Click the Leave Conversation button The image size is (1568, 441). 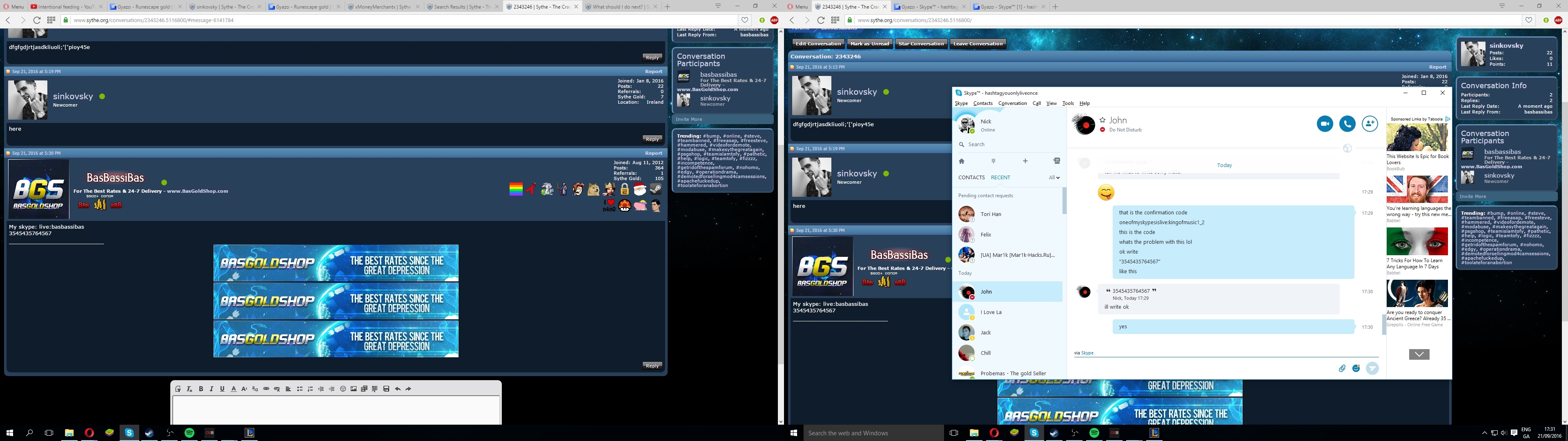point(978,44)
